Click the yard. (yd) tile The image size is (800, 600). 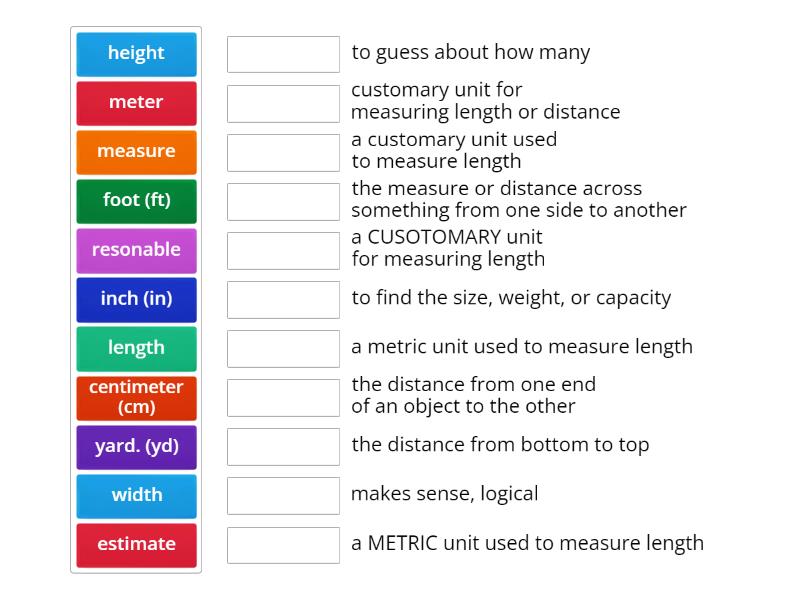pos(136,447)
